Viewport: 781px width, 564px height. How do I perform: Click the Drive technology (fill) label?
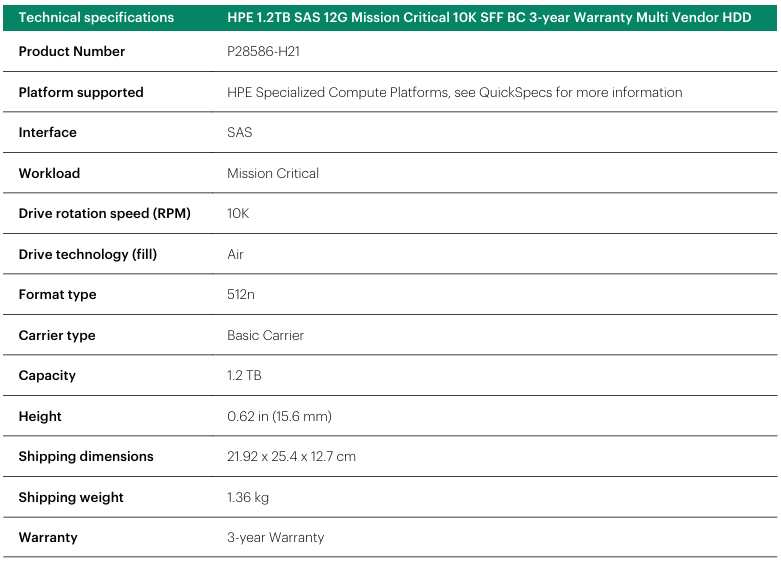88,254
